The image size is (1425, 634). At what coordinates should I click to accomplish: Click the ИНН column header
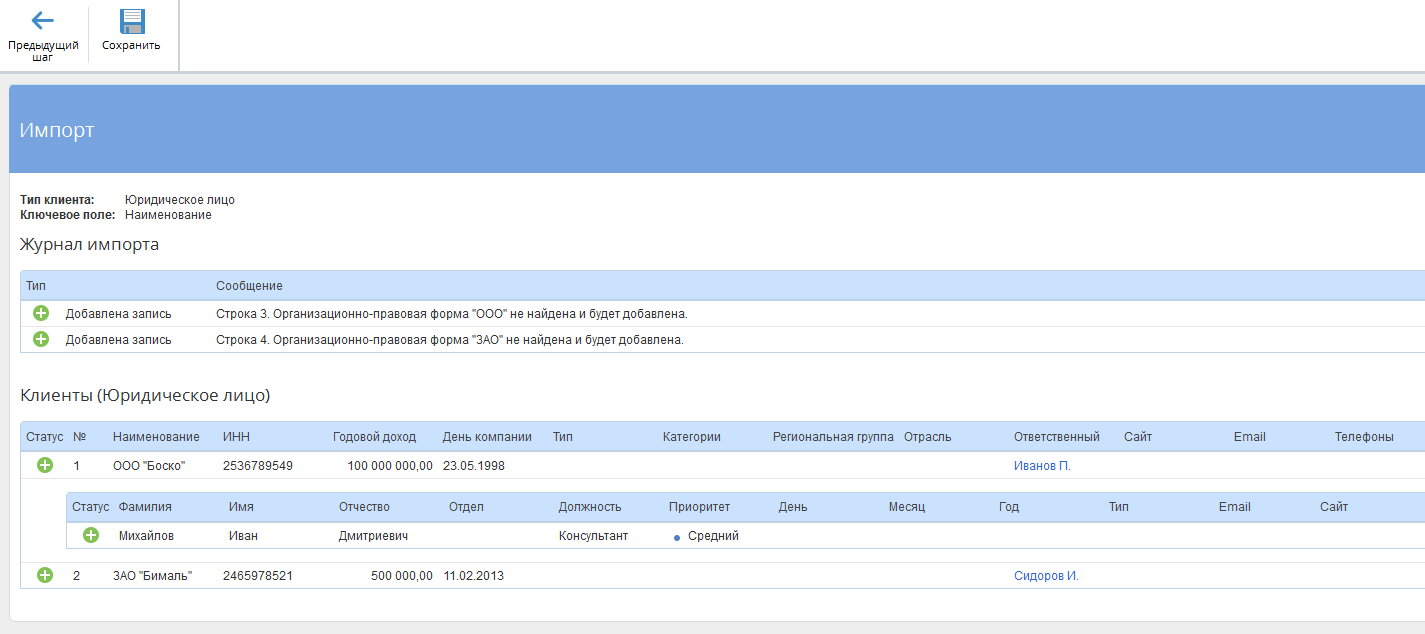click(x=236, y=437)
